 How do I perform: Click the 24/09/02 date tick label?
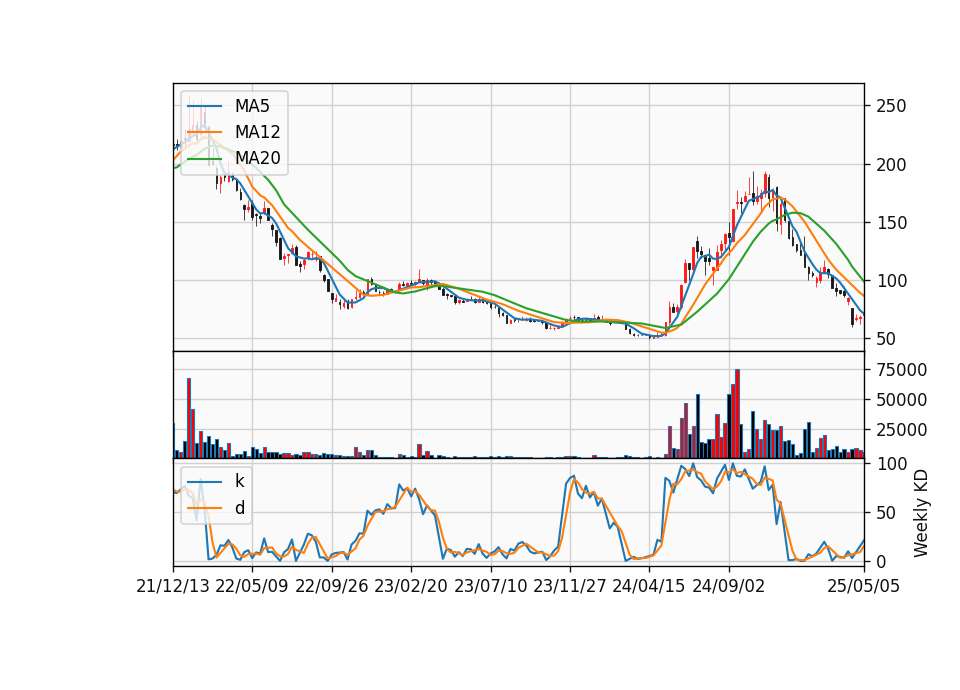(x=729, y=586)
